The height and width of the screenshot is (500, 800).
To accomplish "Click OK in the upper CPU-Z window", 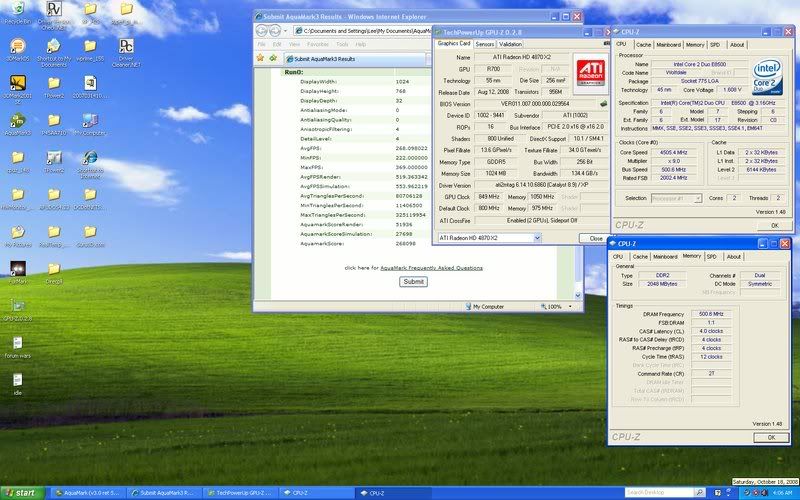I will pos(774,226).
